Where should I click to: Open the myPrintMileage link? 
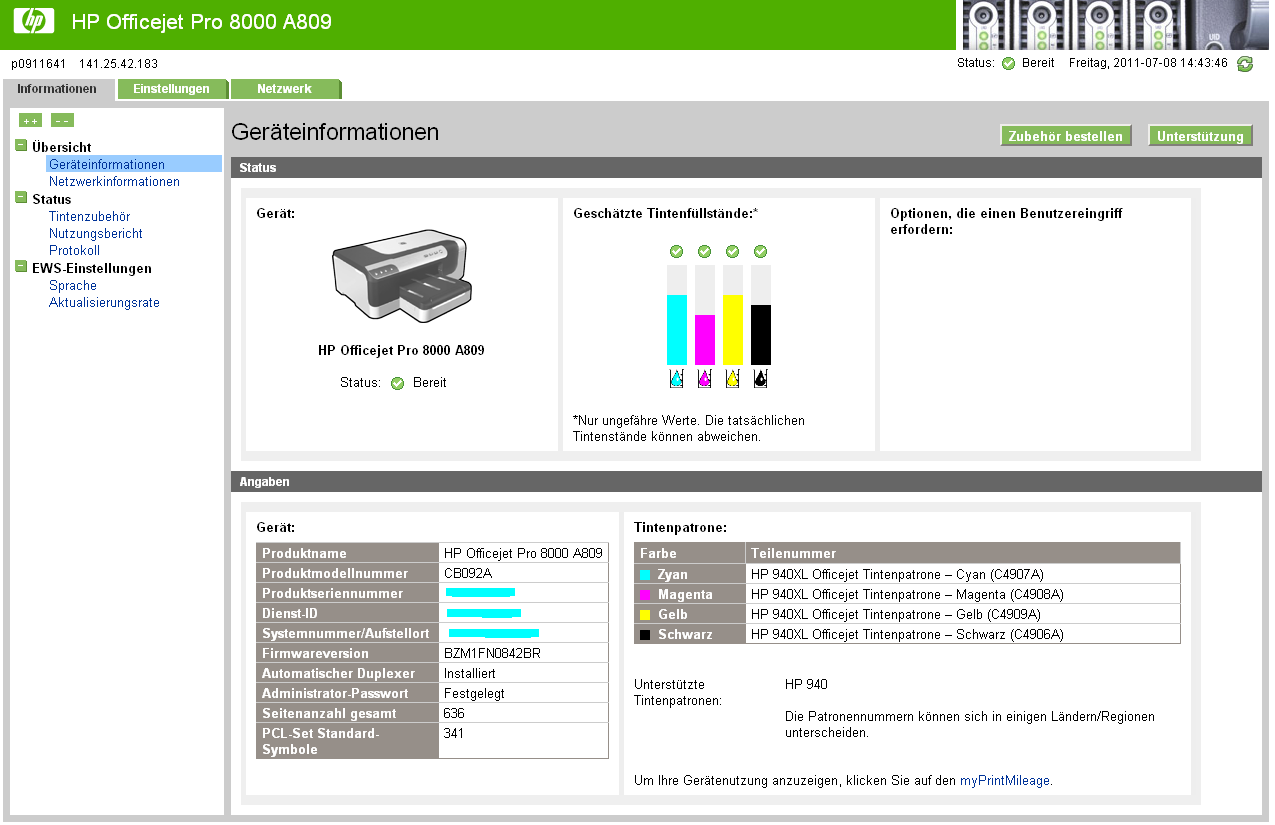1005,781
